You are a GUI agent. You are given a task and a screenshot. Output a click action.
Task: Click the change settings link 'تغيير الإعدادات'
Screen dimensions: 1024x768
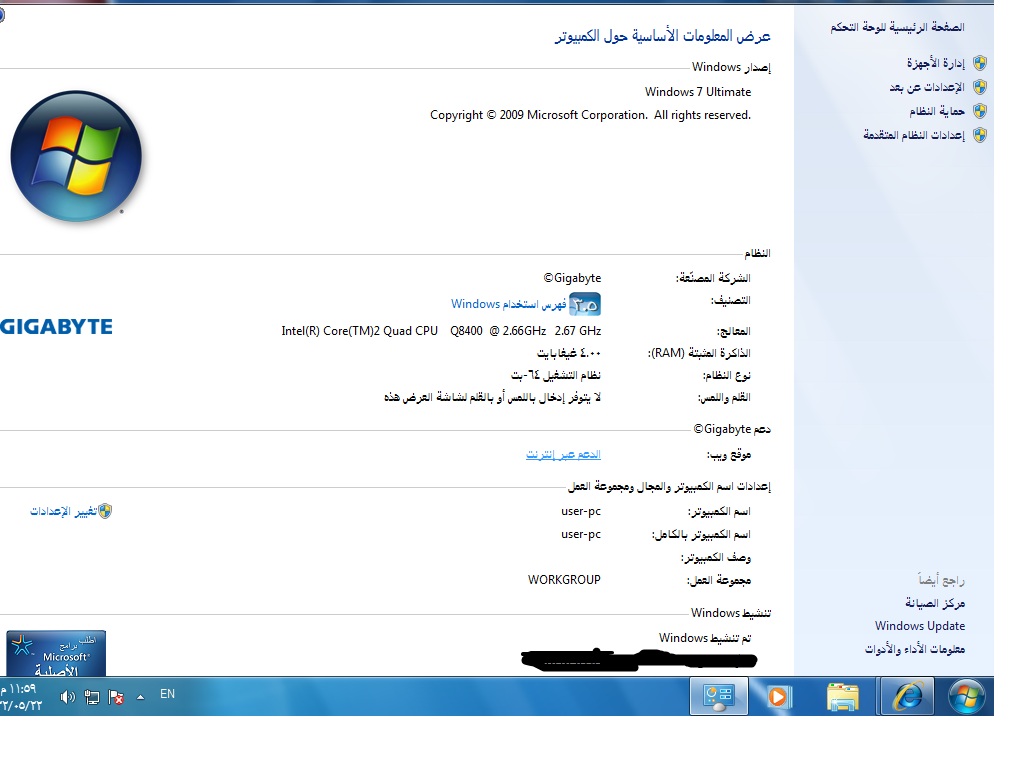(x=63, y=511)
